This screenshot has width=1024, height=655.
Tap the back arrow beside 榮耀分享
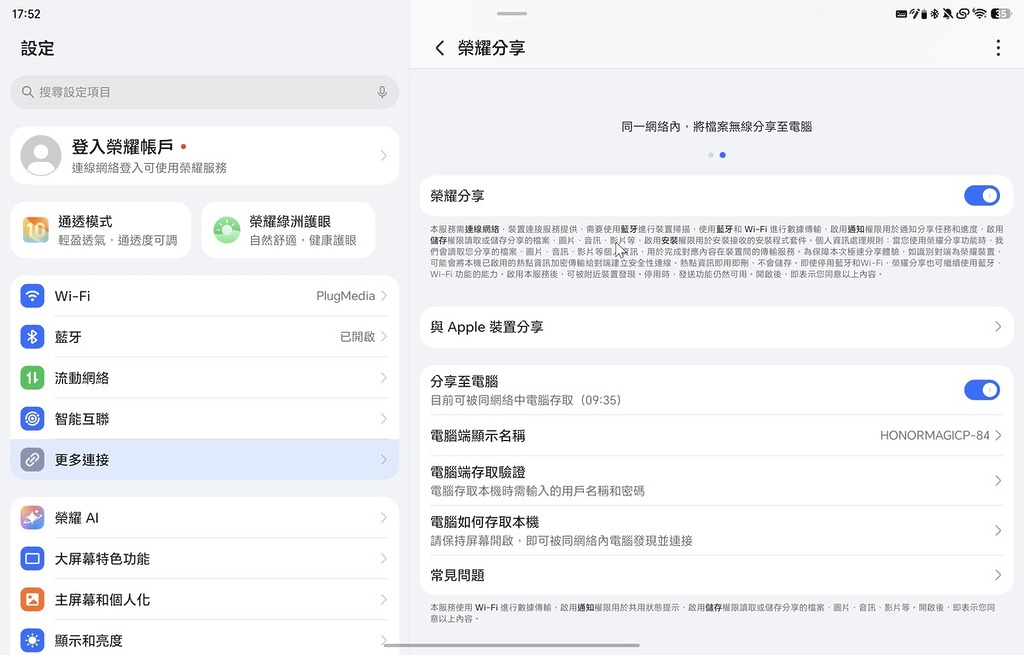click(x=440, y=48)
